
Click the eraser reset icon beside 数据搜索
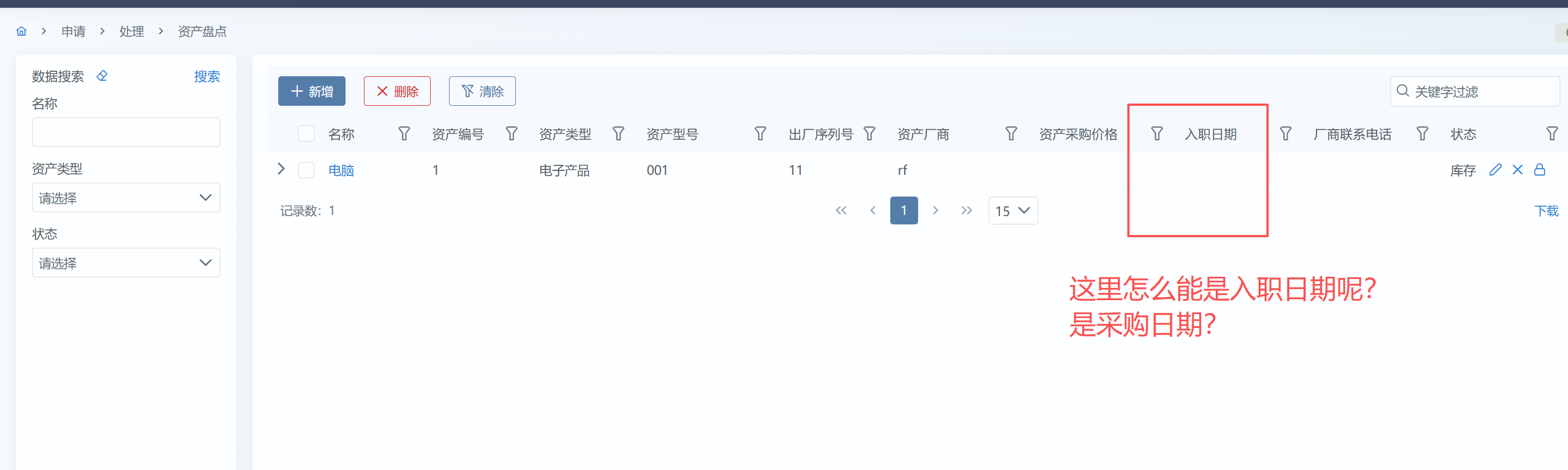102,76
